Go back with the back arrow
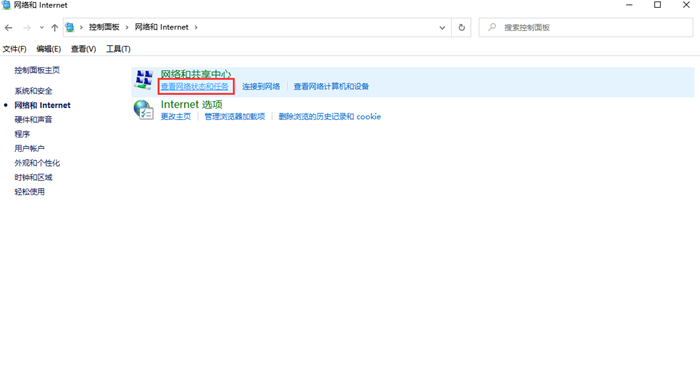The height and width of the screenshot is (388, 700). tap(8, 28)
